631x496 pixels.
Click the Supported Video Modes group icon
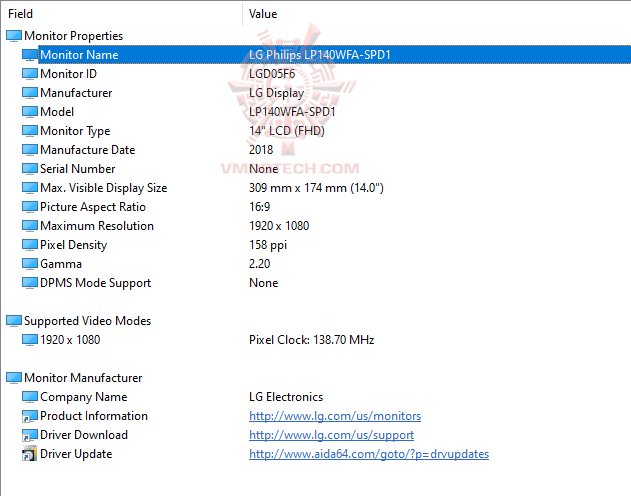pyautogui.click(x=14, y=321)
